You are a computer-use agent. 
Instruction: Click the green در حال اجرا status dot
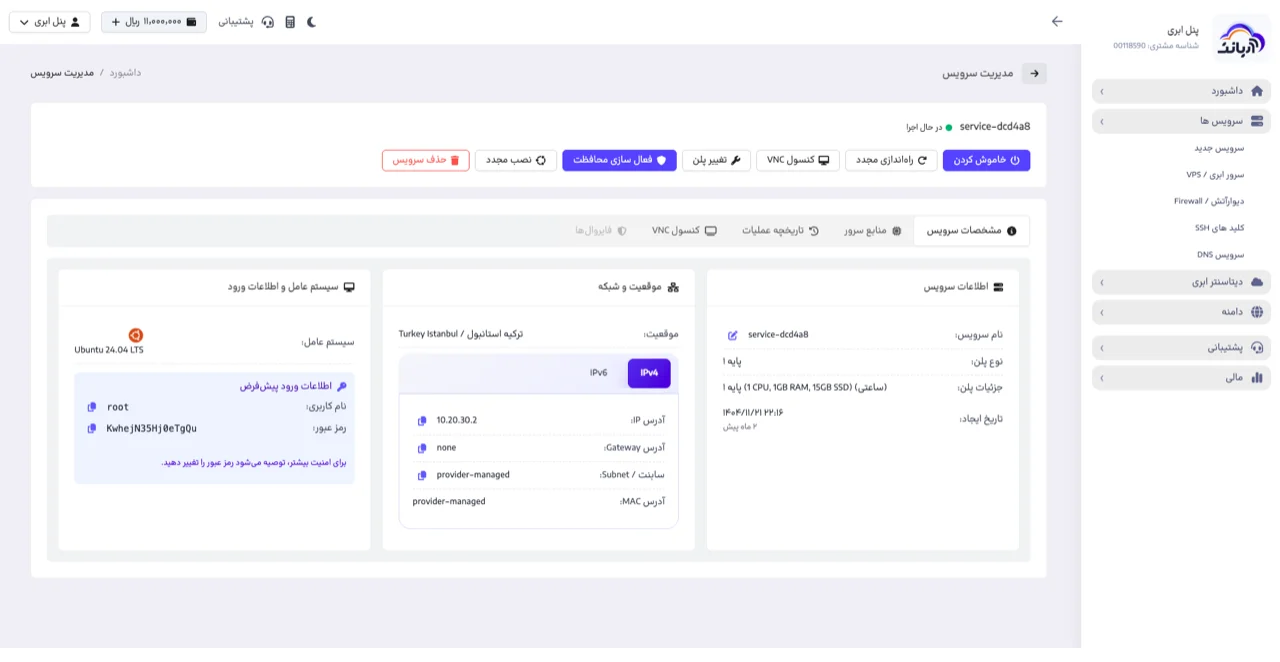click(949, 127)
